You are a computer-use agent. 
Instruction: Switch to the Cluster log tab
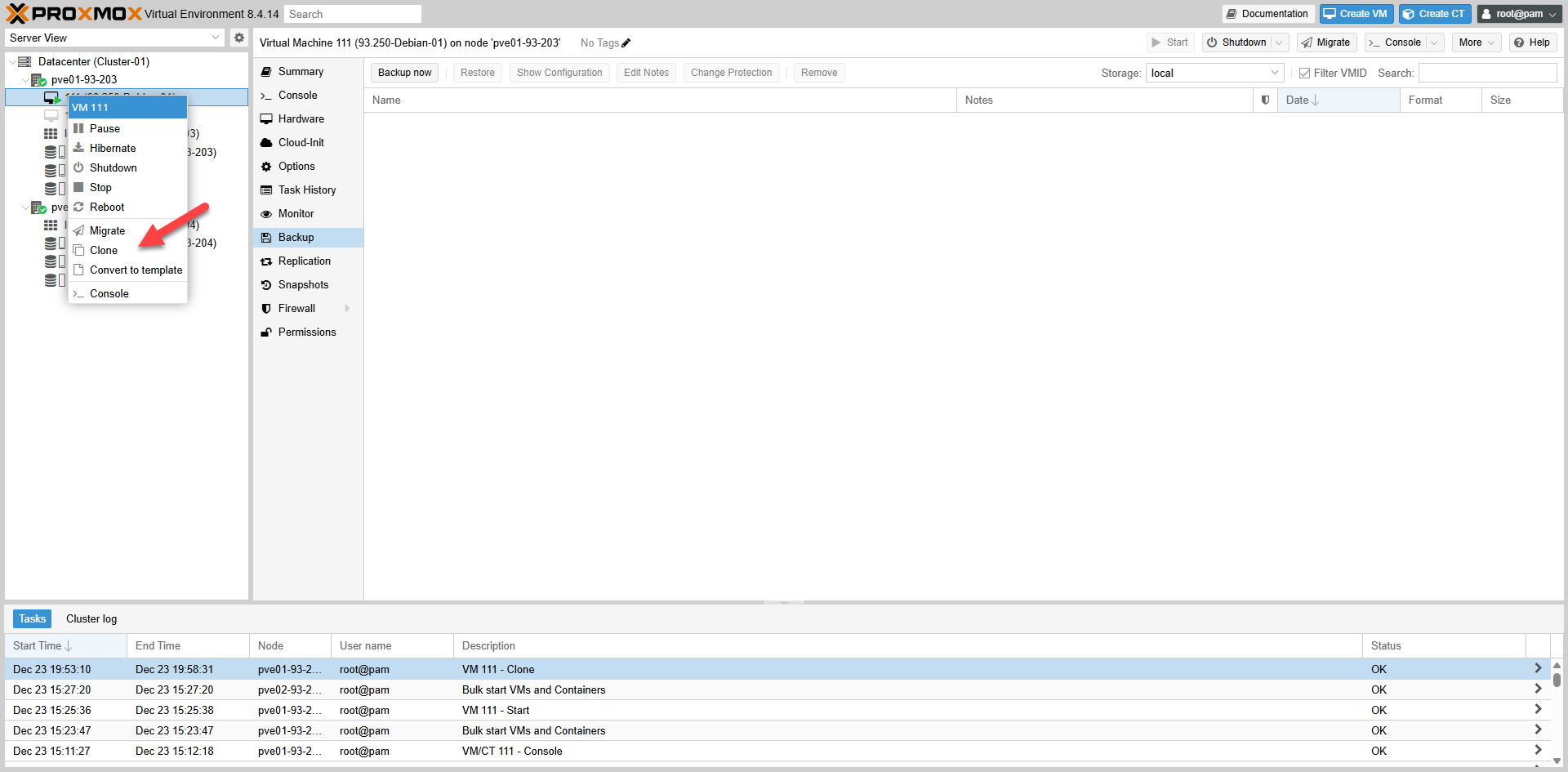tap(91, 619)
